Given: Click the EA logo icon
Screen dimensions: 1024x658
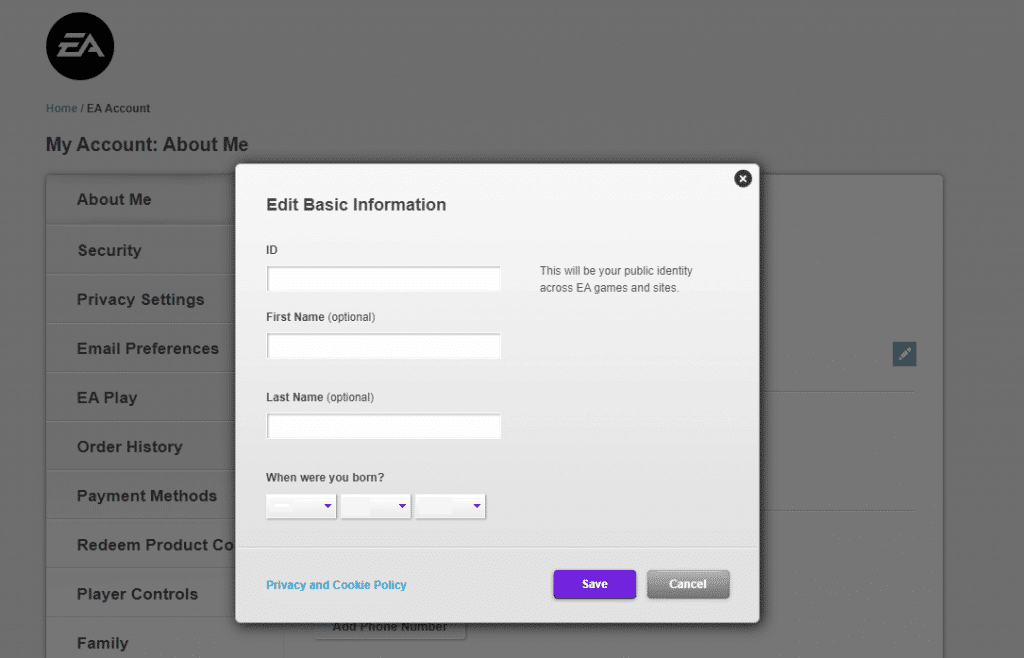Looking at the screenshot, I should pos(80,46).
